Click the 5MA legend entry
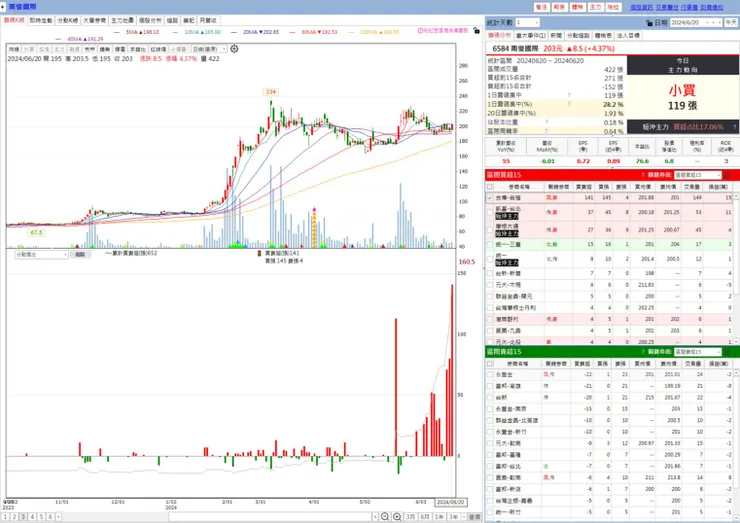Viewport: 740px width, 523px height. pyautogui.click(x=137, y=32)
